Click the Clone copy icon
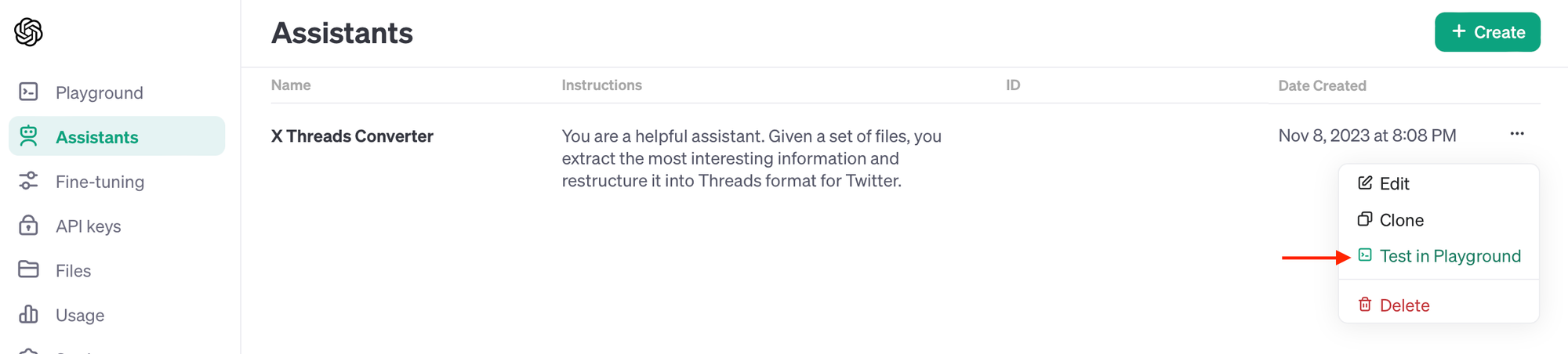The height and width of the screenshot is (354, 1568). 1365,219
